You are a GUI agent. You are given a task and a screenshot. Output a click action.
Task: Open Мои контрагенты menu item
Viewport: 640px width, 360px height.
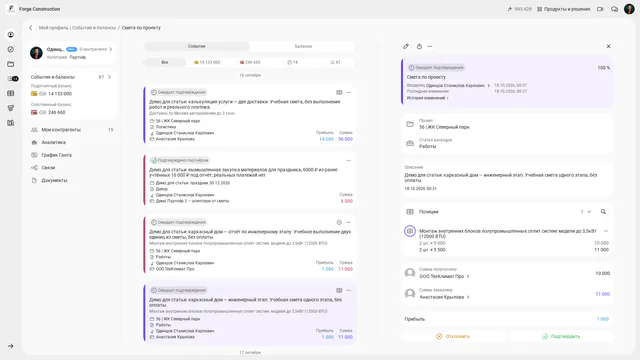72,130
